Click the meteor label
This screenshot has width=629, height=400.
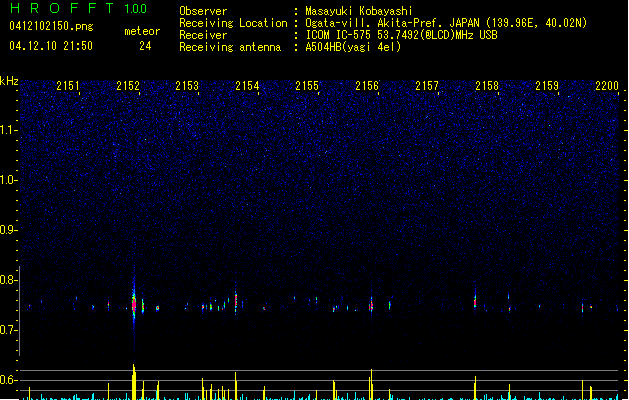142,31
